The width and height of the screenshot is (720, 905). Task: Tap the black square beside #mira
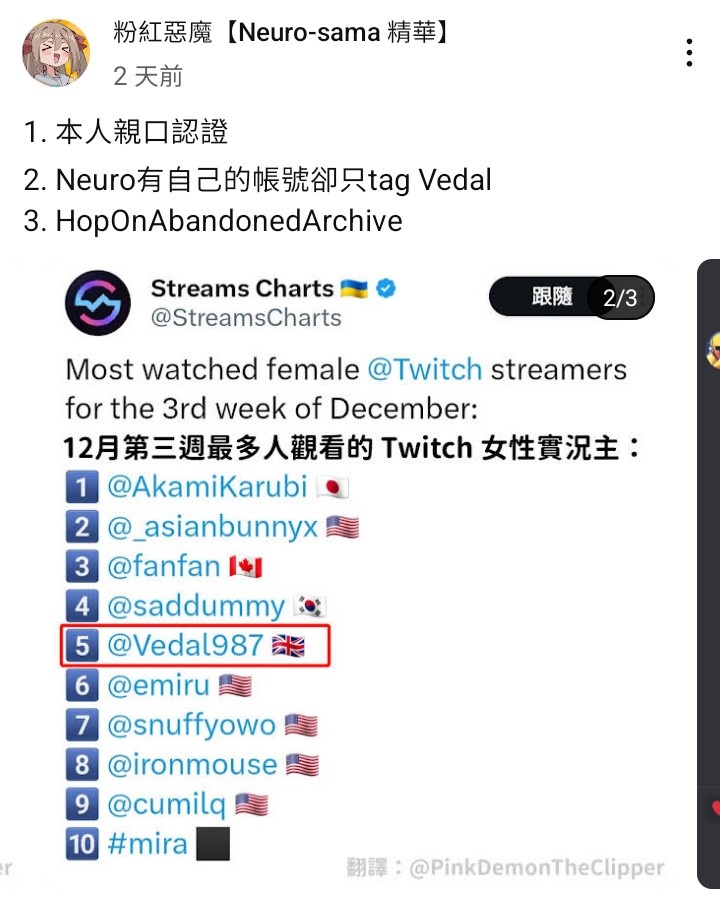pyautogui.click(x=213, y=844)
